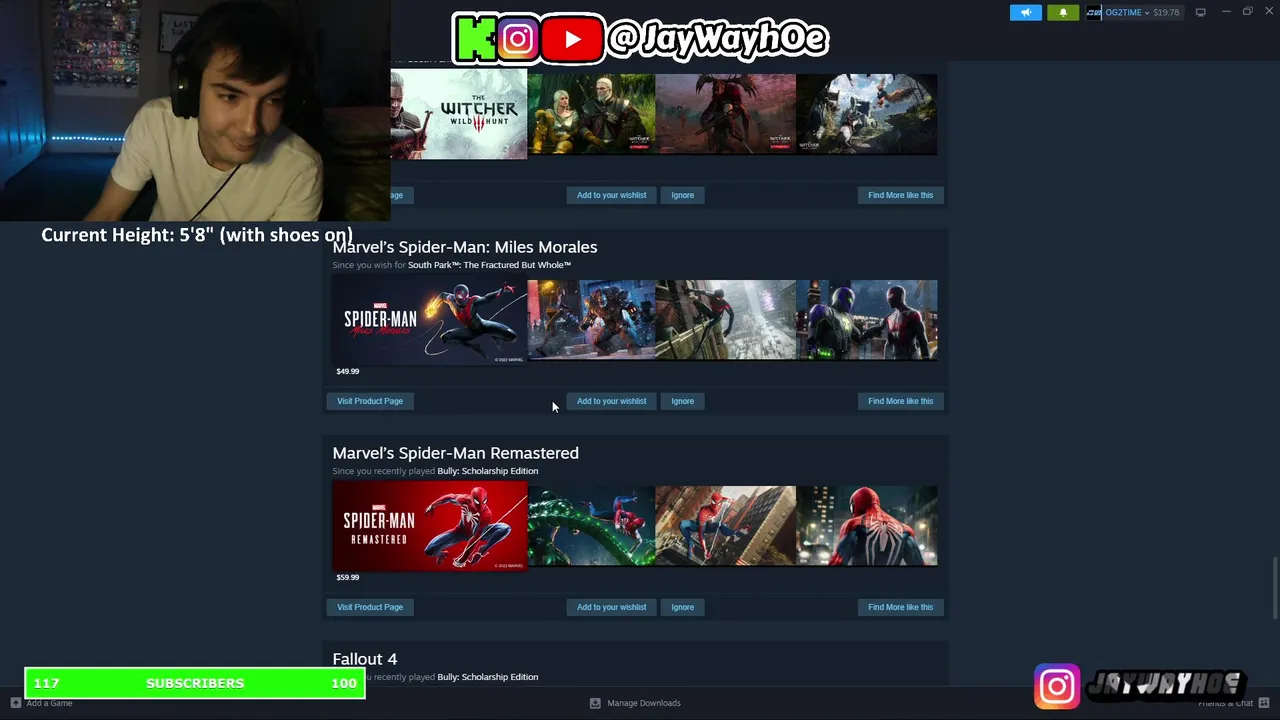Open the Friends & Chat icon
Screen dimensions: 1280x720
[x=1264, y=703]
